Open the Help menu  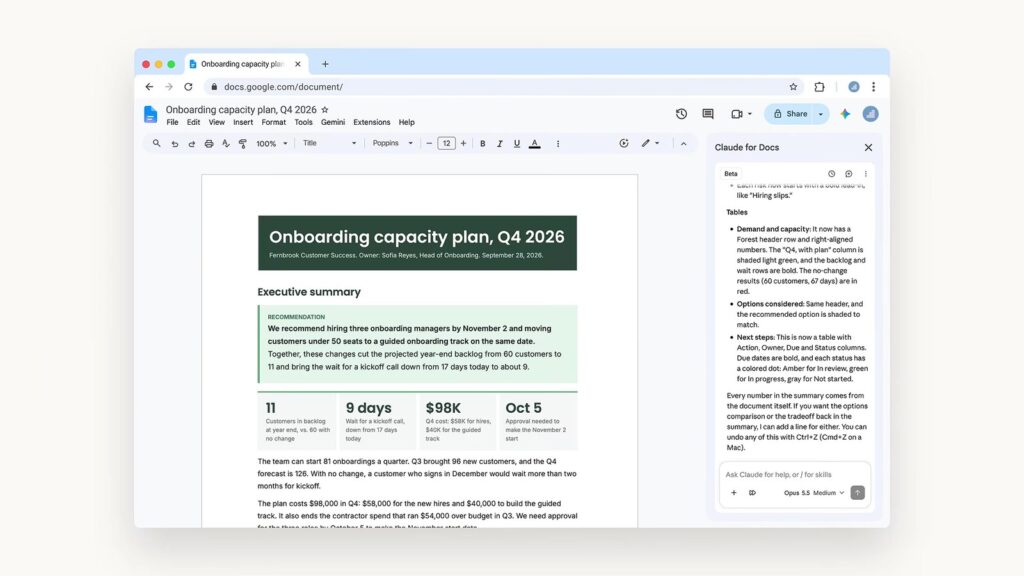coord(406,122)
